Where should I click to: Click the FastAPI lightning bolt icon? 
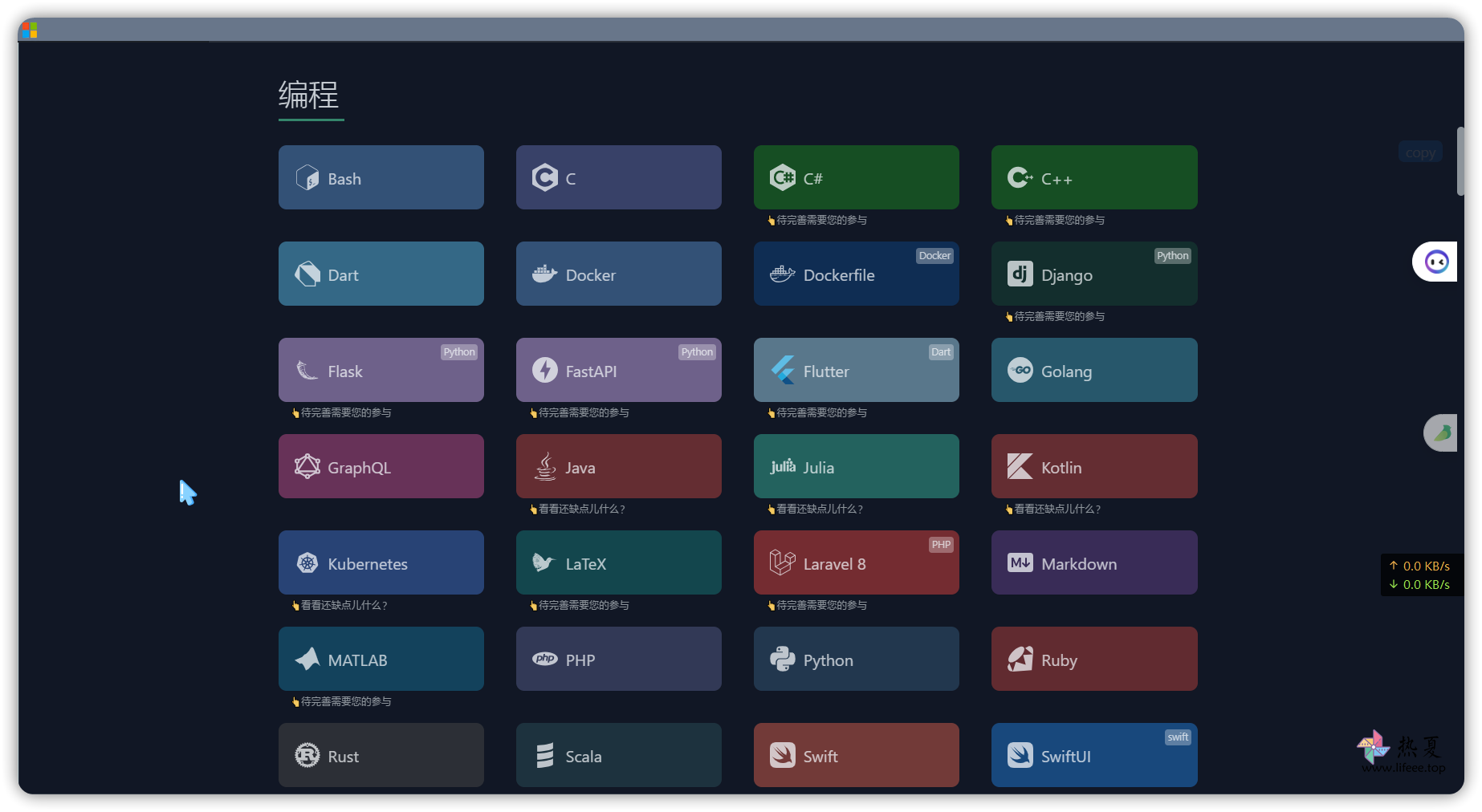(x=544, y=370)
